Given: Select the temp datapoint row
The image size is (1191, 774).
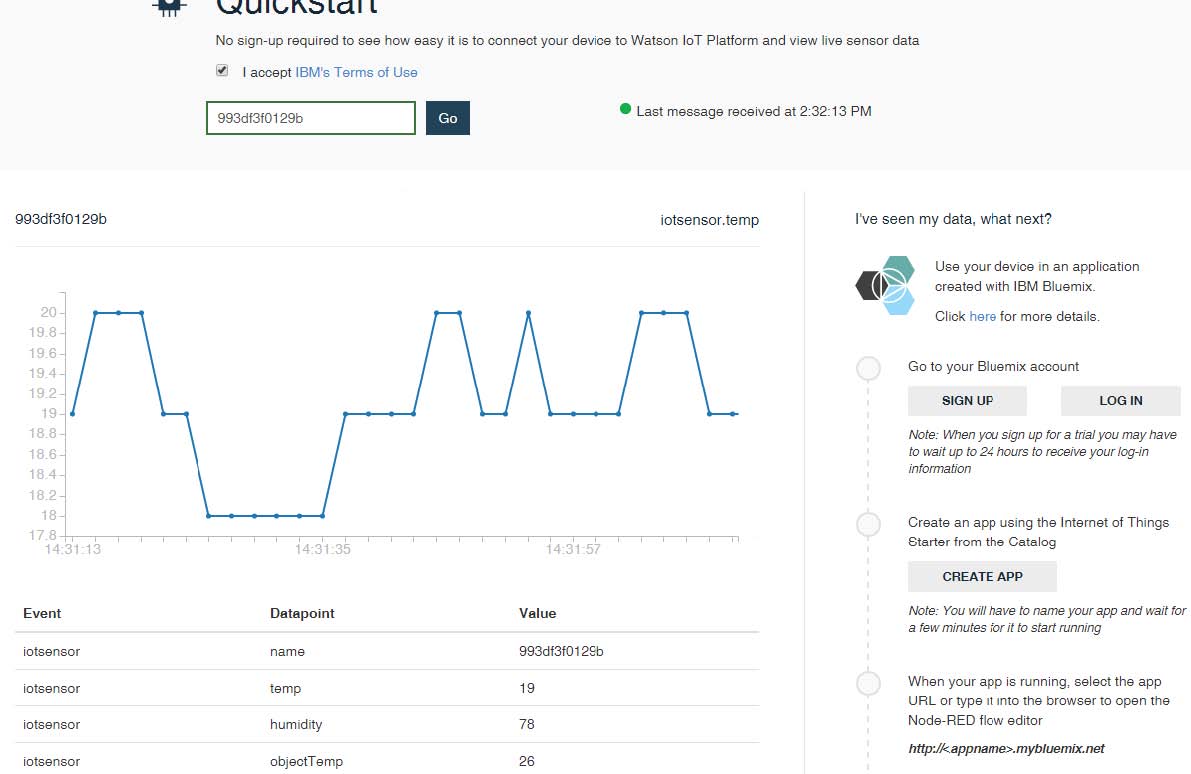Looking at the screenshot, I should point(387,688).
